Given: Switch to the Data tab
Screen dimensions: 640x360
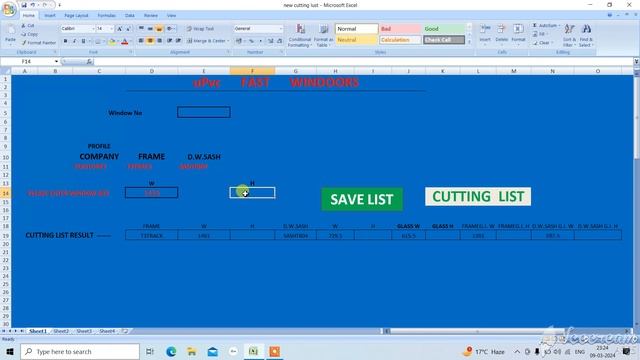Looking at the screenshot, I should click(130, 16).
